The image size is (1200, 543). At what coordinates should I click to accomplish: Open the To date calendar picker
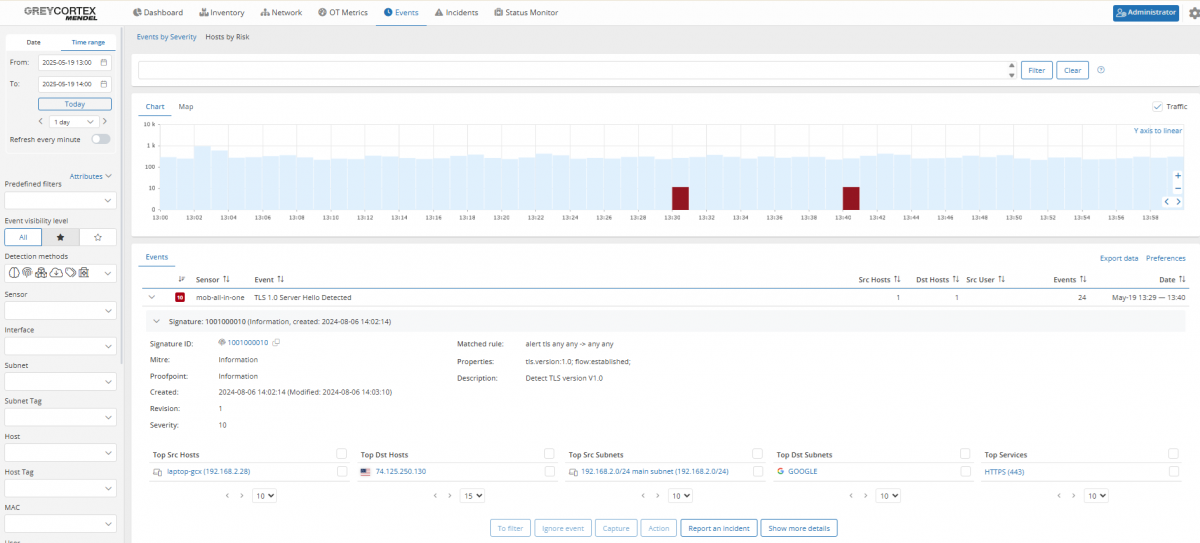click(x=104, y=84)
